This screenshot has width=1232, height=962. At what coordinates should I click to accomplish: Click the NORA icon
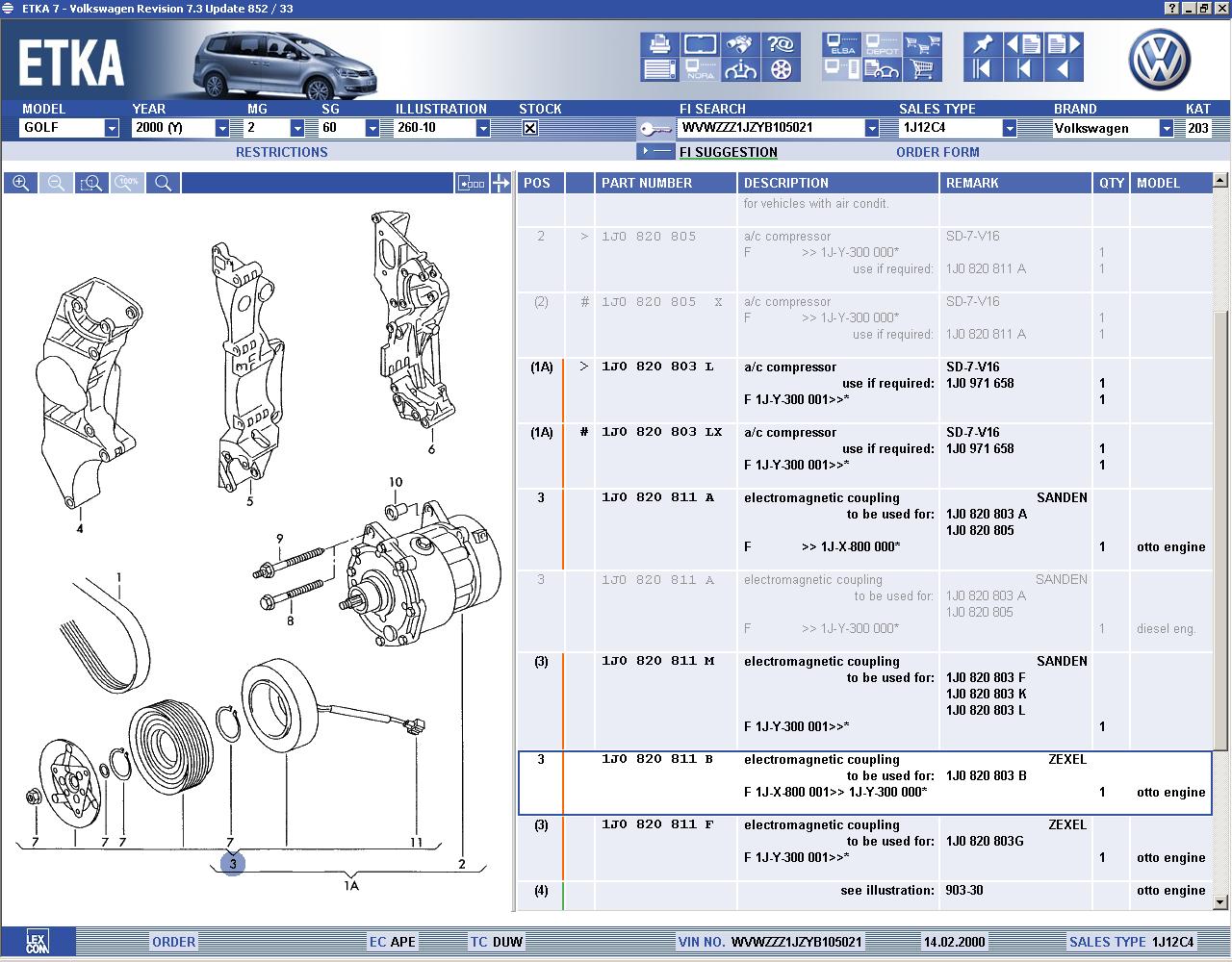[x=701, y=69]
